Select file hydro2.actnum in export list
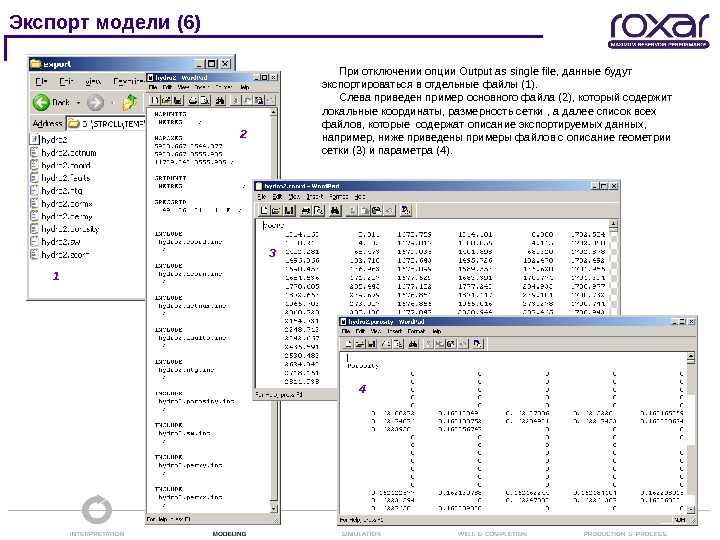The width and height of the screenshot is (720, 540). (x=63, y=152)
